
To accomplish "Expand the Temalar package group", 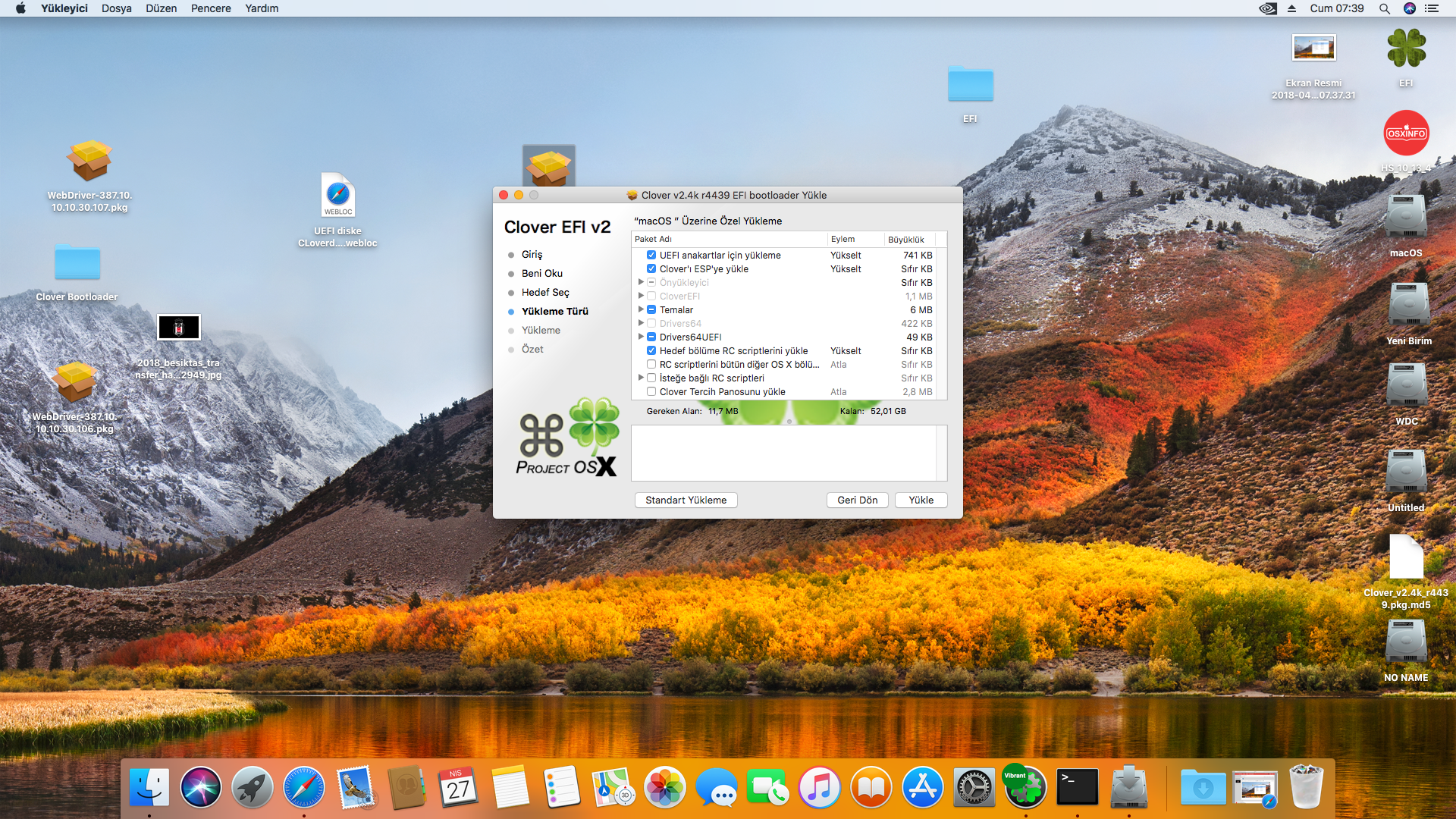I will (x=641, y=309).
